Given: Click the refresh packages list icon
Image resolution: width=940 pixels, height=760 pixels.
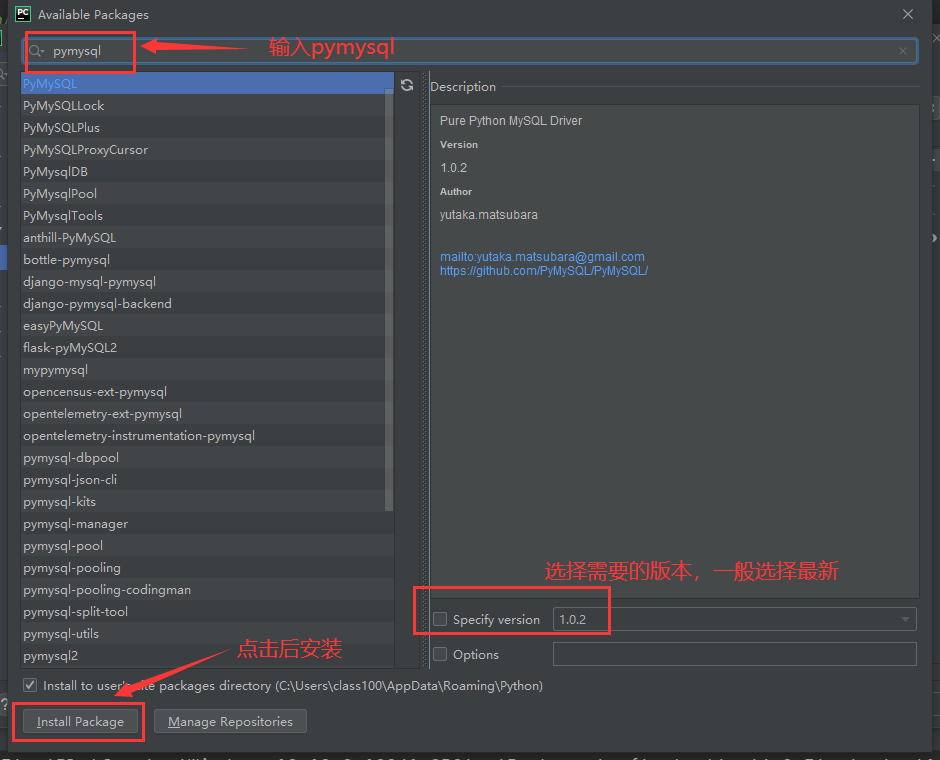Looking at the screenshot, I should tap(407, 85).
